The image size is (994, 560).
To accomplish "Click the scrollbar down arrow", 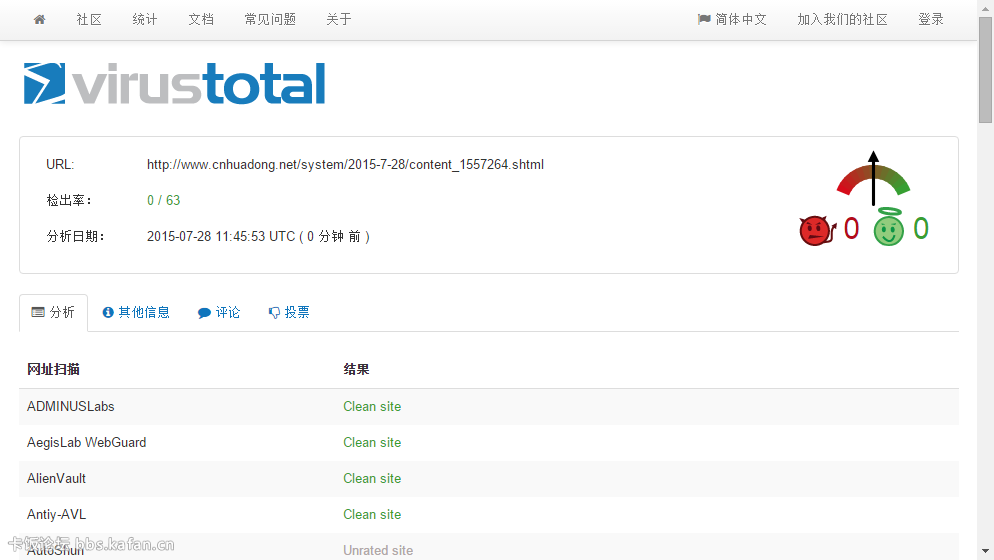I will click(x=985, y=552).
